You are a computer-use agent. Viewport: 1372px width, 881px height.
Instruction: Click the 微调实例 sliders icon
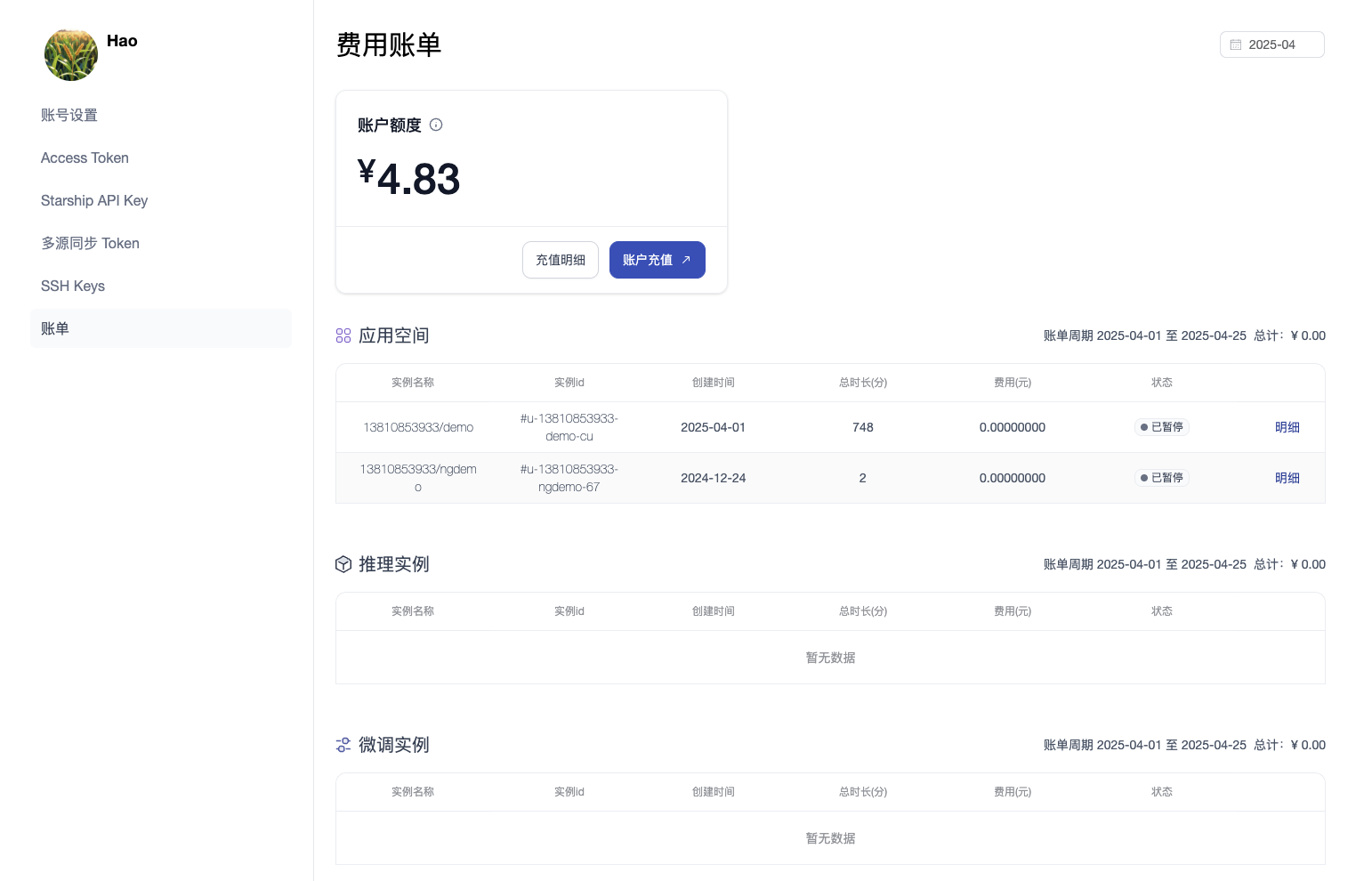click(x=343, y=745)
